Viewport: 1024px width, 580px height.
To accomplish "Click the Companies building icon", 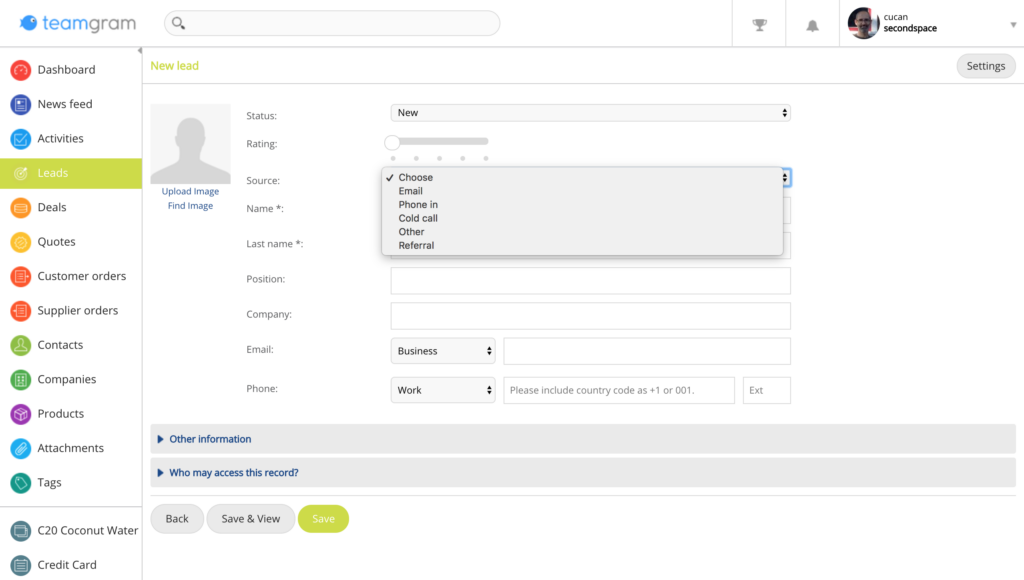I will click(21, 379).
